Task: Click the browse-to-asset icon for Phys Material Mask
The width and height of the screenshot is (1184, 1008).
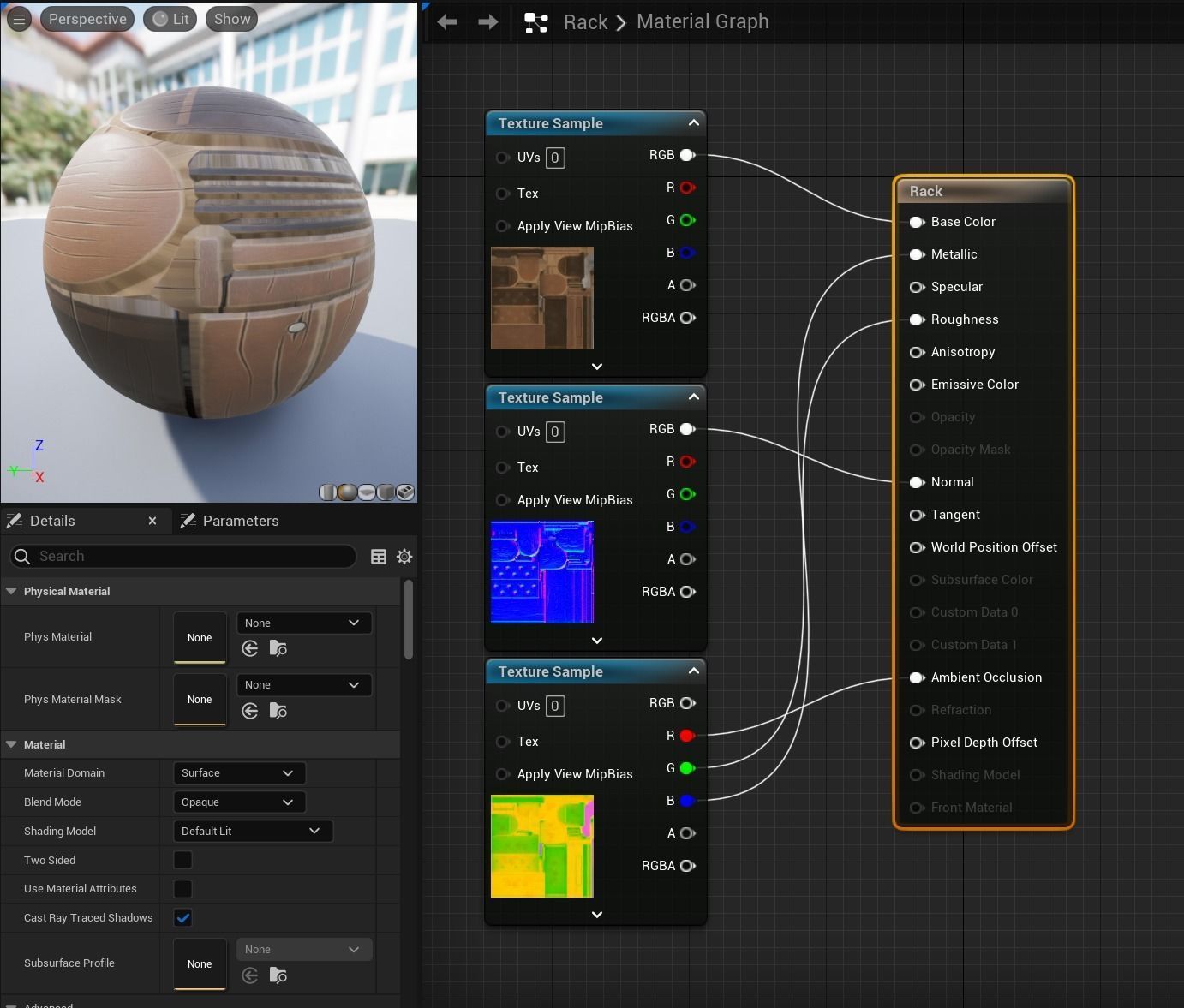Action: point(278,711)
